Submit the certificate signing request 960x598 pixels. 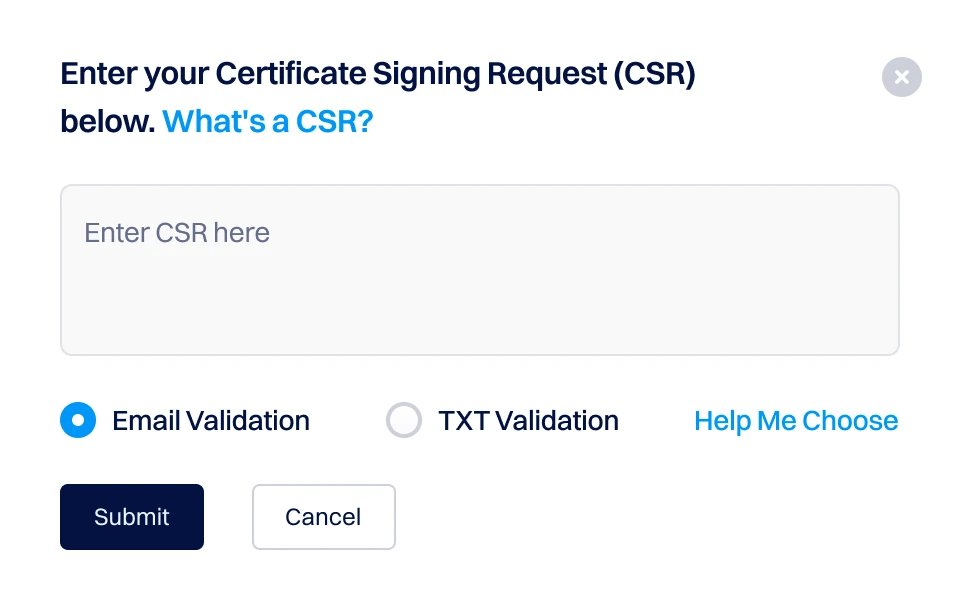coord(131,517)
